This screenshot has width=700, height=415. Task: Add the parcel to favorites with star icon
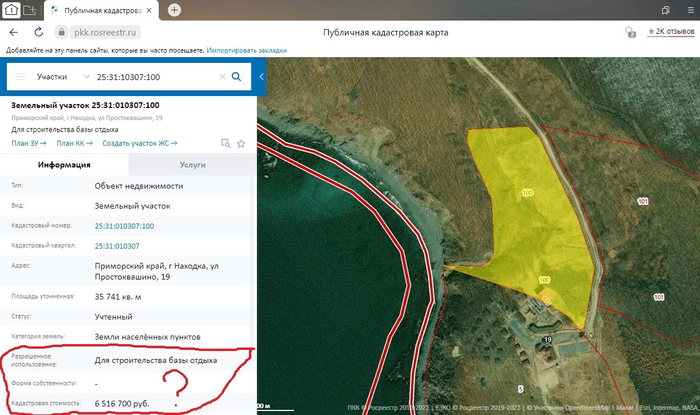(x=241, y=143)
